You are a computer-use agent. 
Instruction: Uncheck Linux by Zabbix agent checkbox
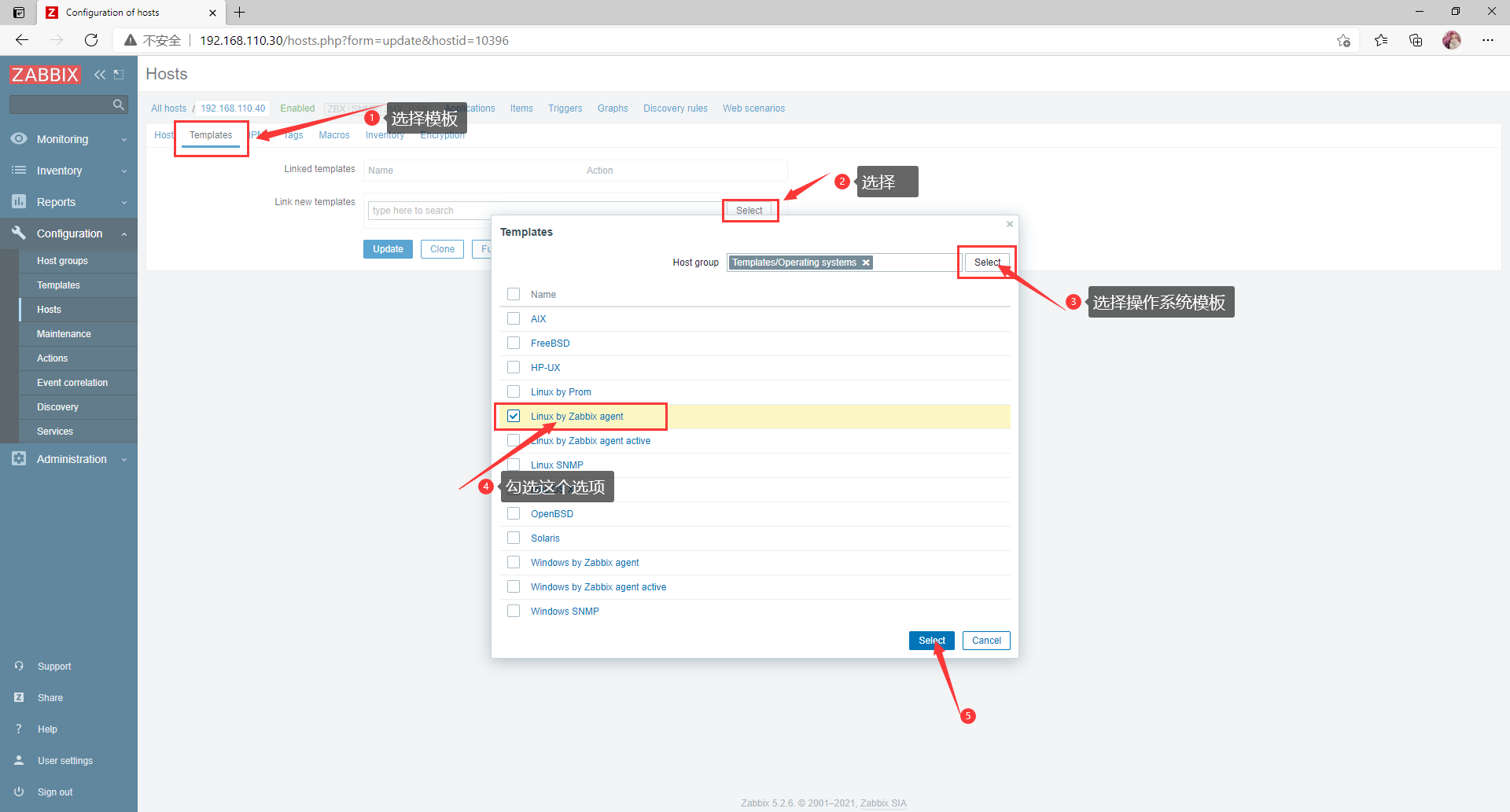coord(514,416)
